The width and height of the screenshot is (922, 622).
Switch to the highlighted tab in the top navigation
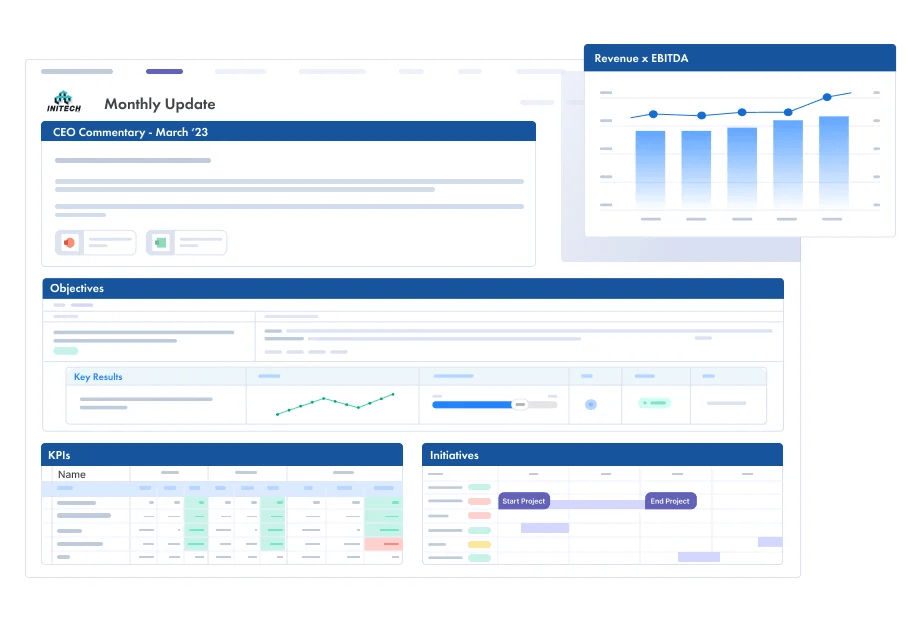point(163,71)
